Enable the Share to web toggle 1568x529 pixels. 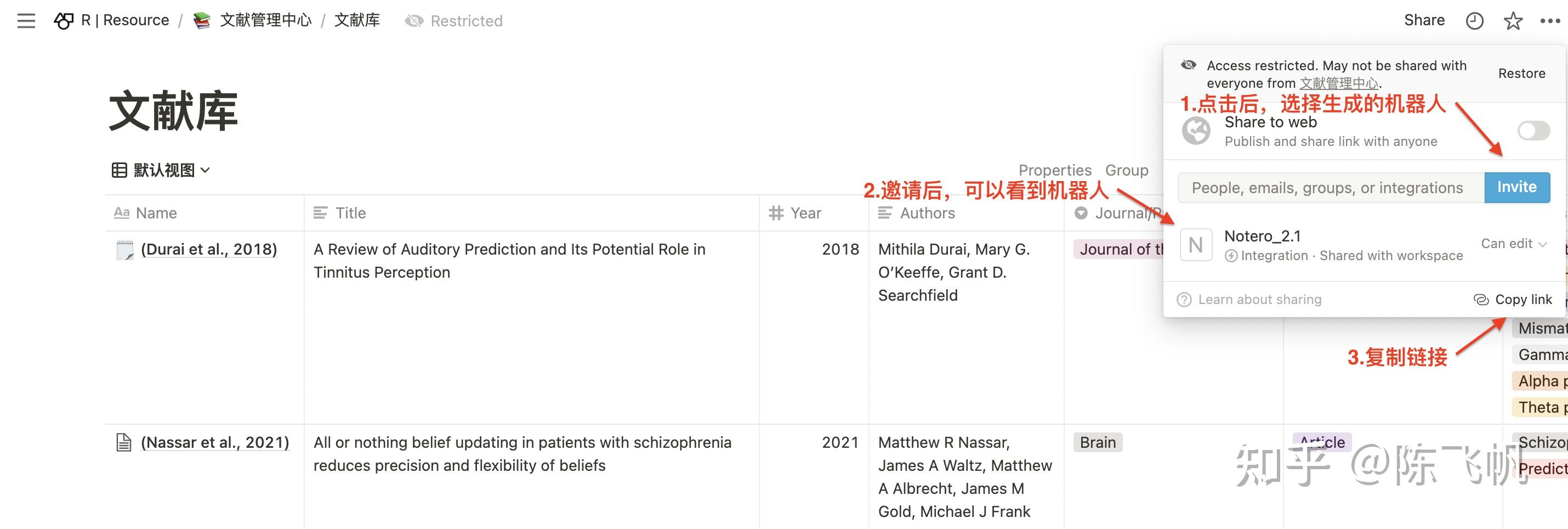click(1533, 131)
